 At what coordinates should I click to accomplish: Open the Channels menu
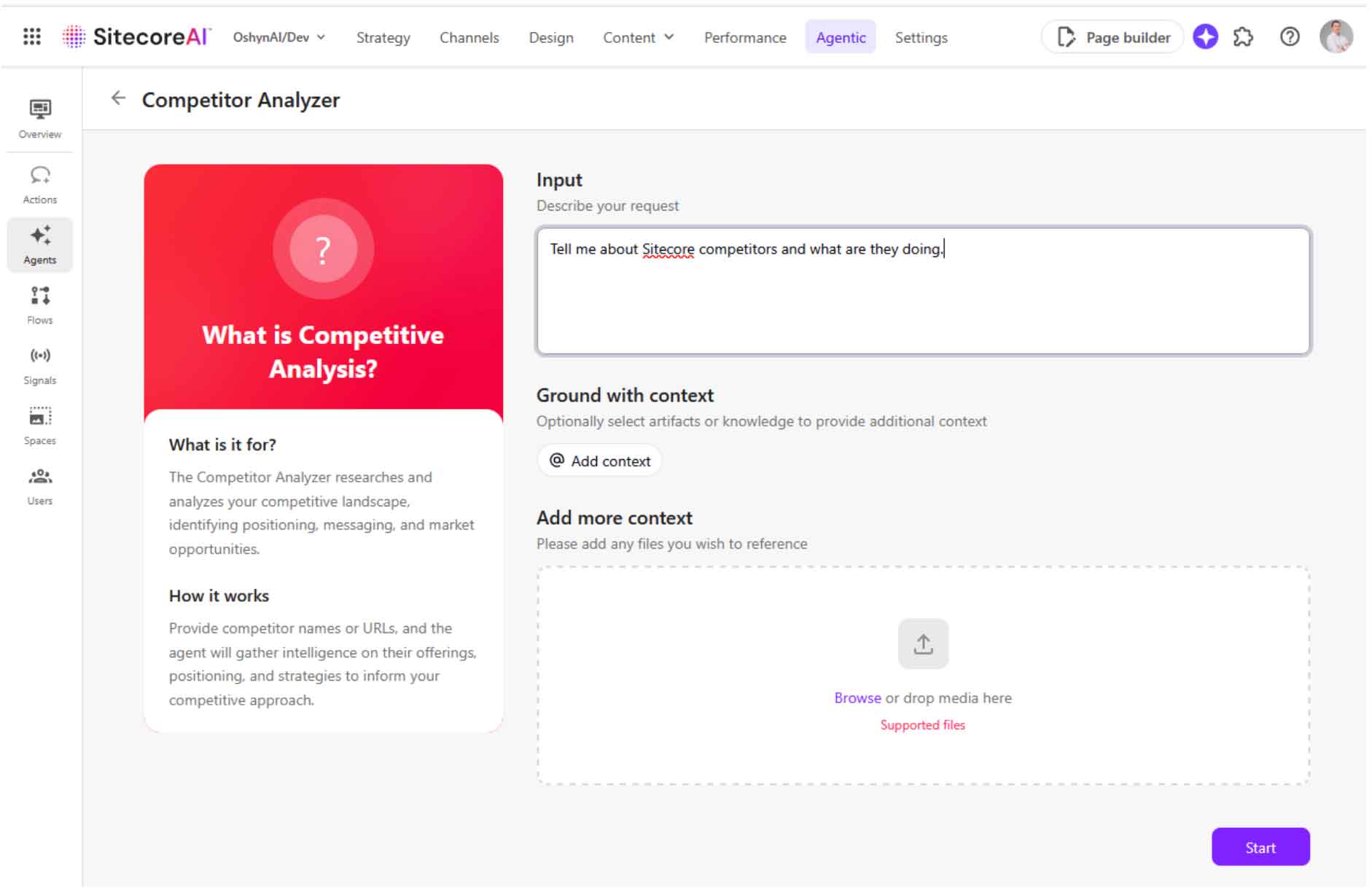[x=469, y=37]
